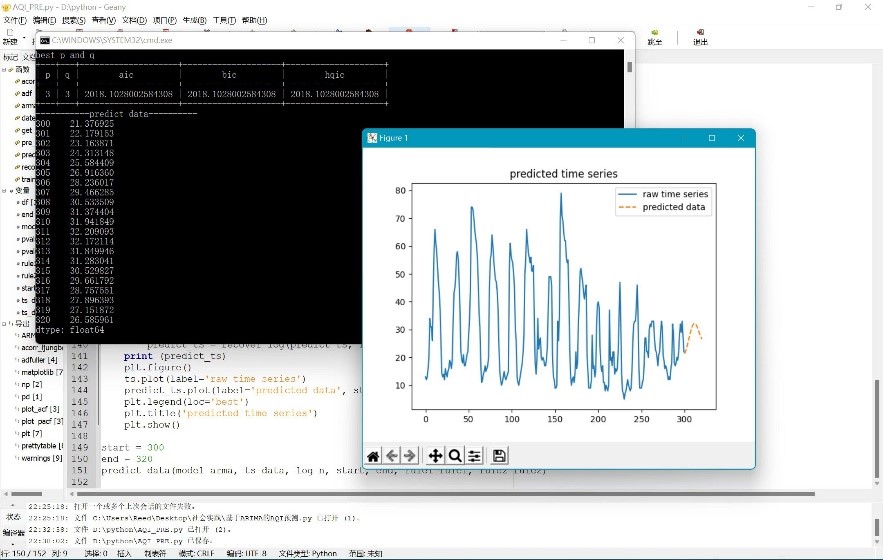Open the View menu in Geany
Viewport: 883px width, 560px height.
(x=104, y=20)
